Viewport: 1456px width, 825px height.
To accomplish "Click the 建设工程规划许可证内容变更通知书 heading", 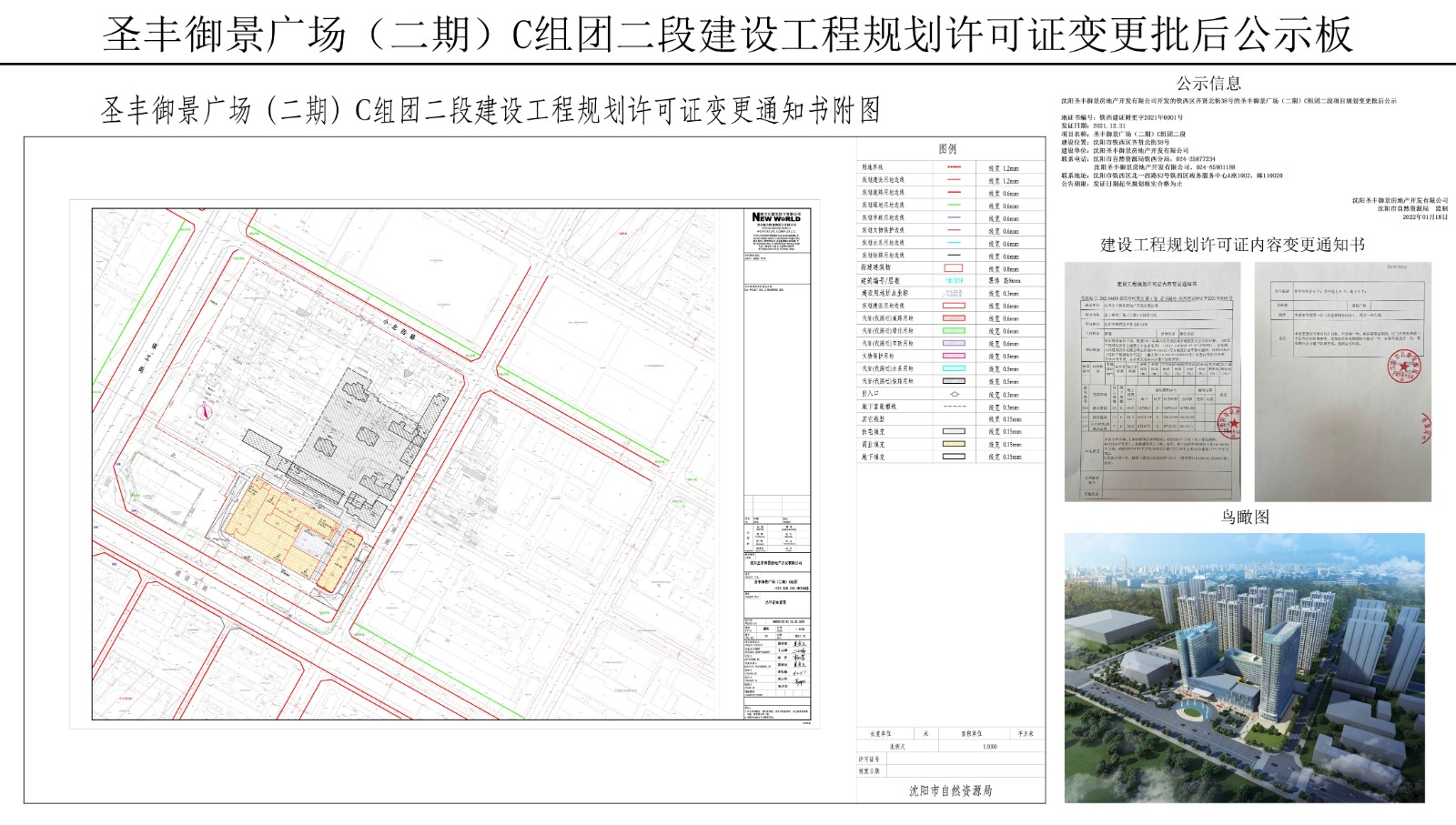I will [x=1233, y=245].
